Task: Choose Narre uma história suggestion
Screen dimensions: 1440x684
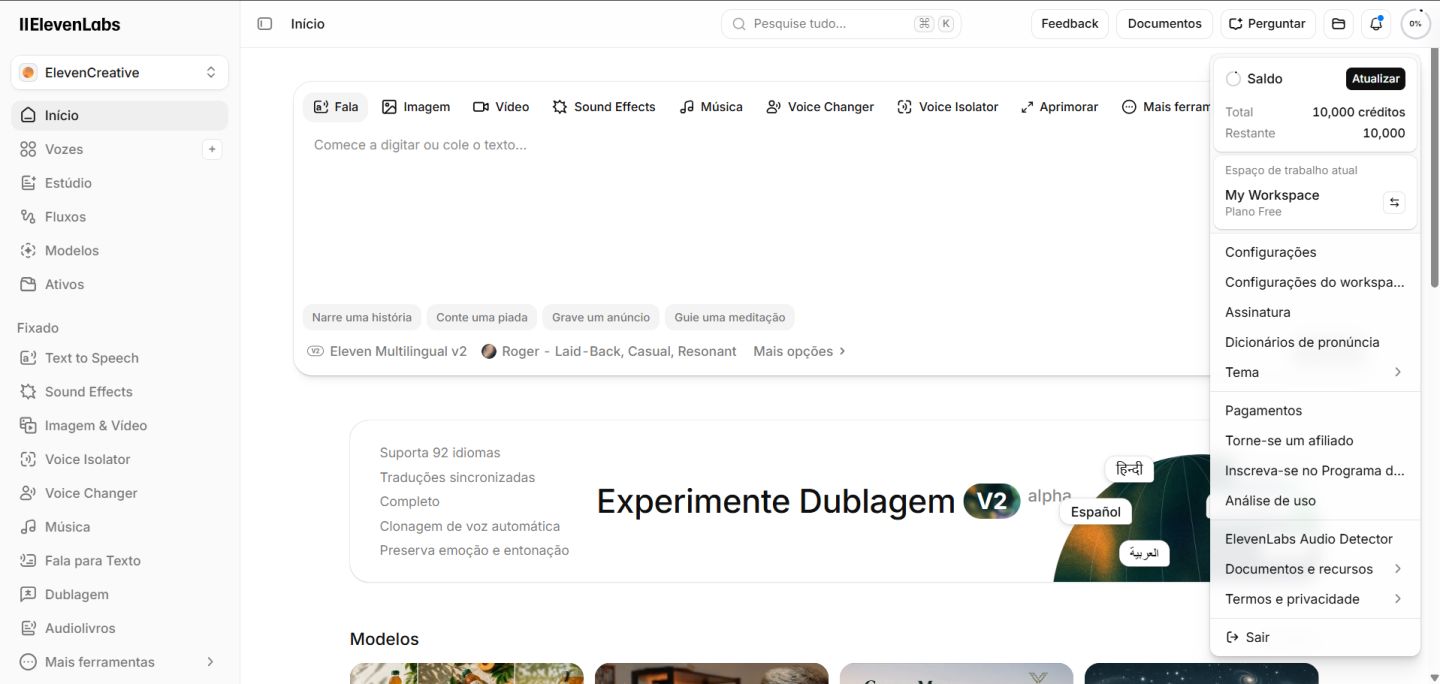Action: (x=362, y=317)
